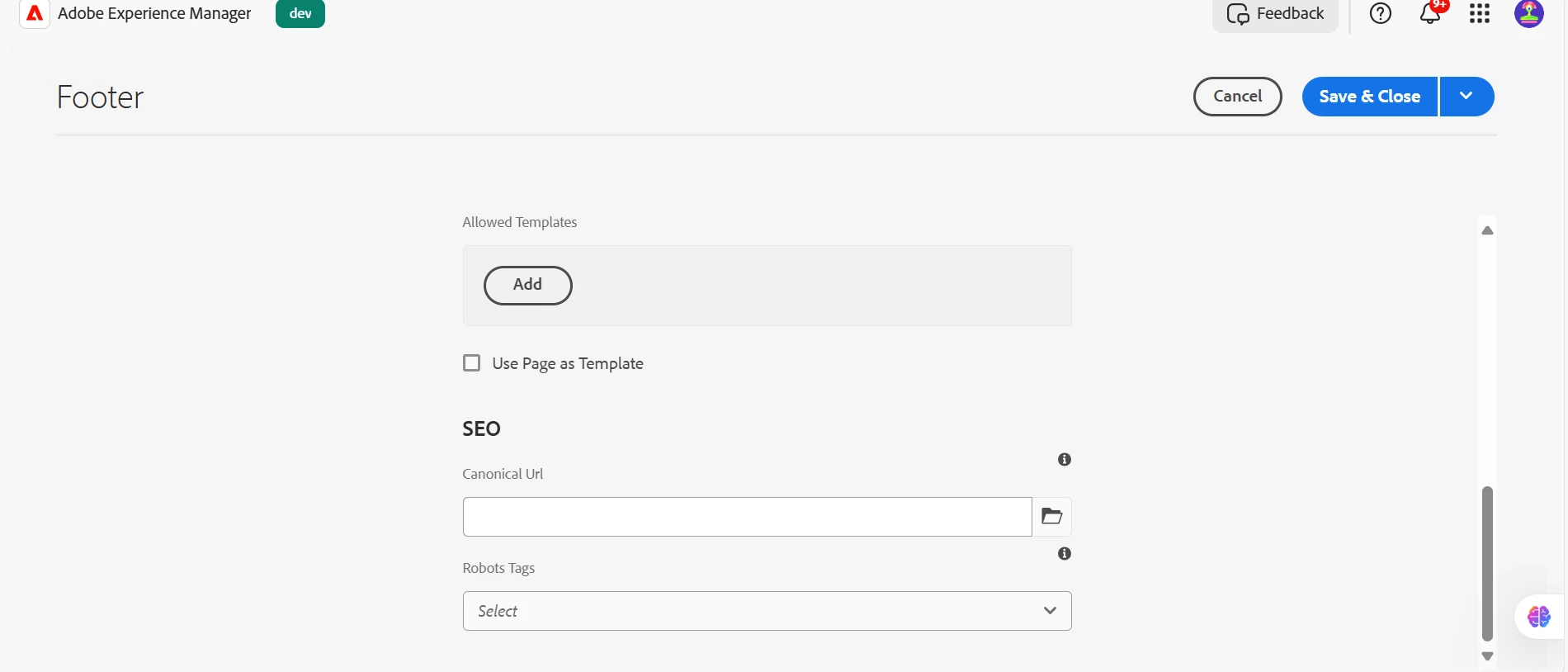Add an allowed template
Screen dimensions: 1568x672
pos(527,285)
